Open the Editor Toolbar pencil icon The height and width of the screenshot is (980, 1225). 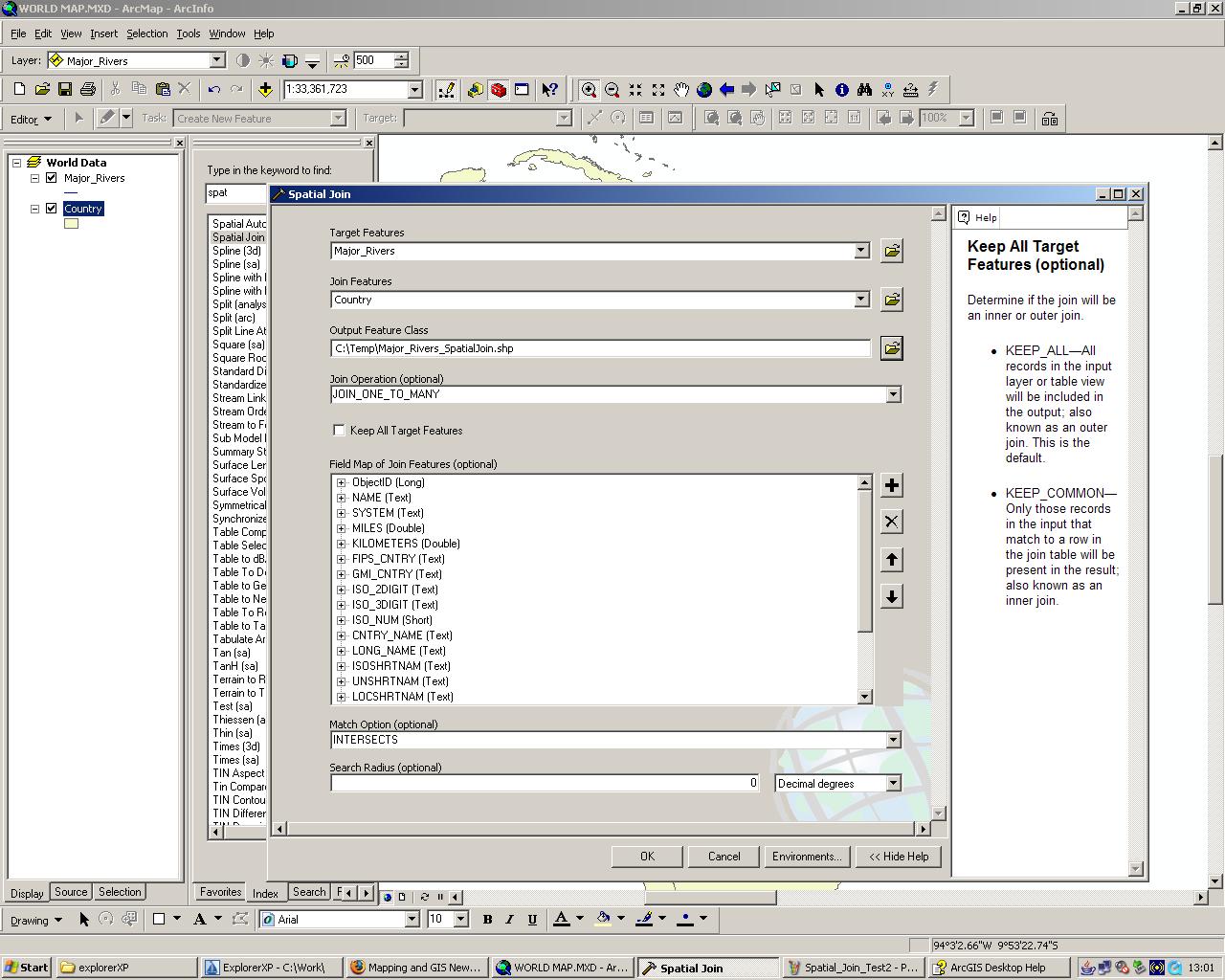pos(446,89)
